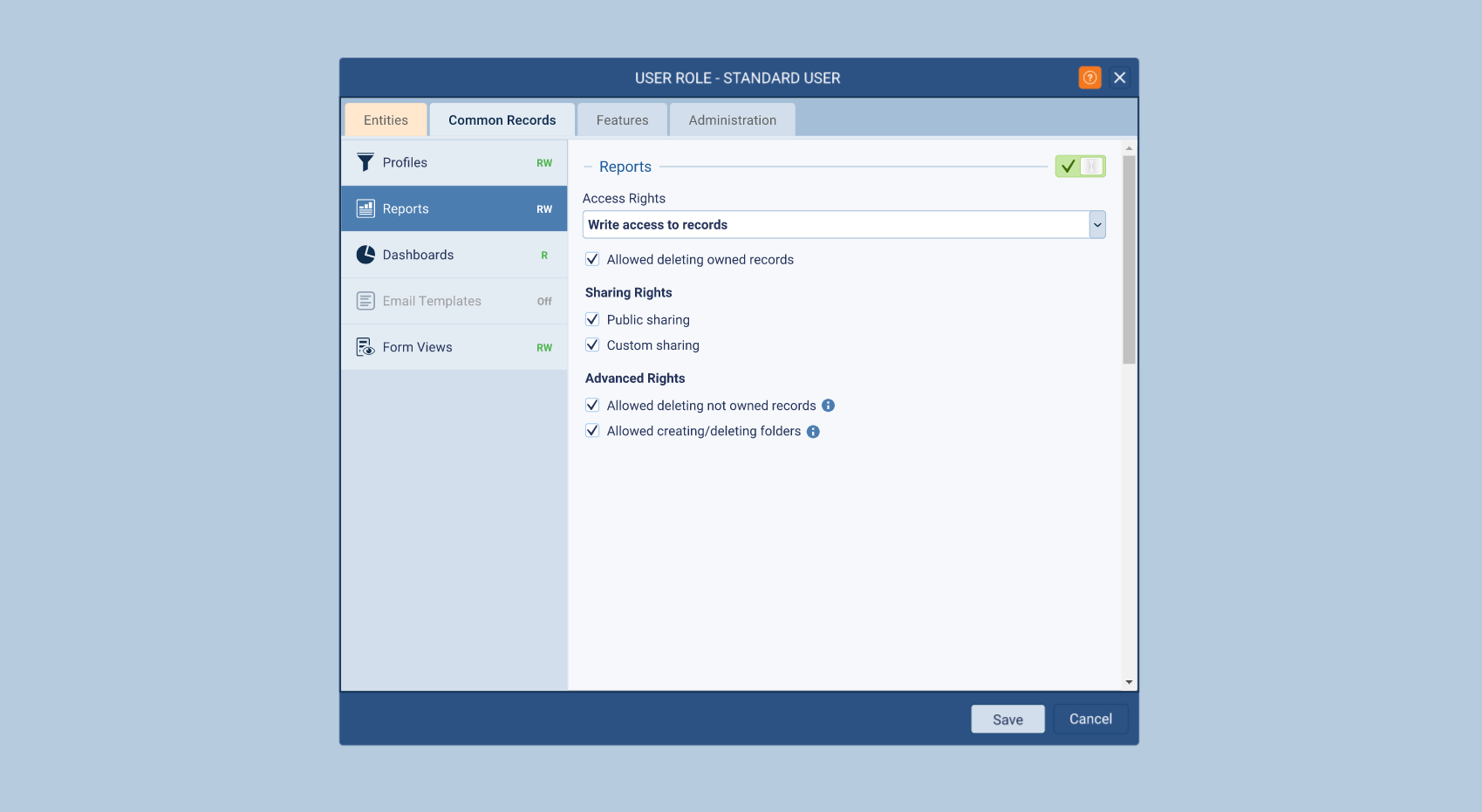Screen dimensions: 1482x812
Task: Click scrollbar down arrow in rights panel
Action: coord(1129,682)
